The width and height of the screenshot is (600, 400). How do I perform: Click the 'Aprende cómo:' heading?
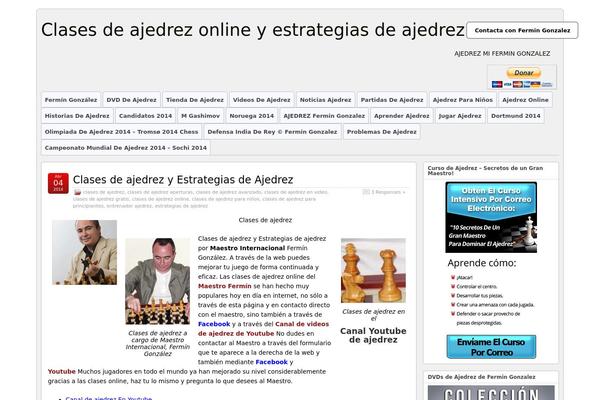click(x=482, y=263)
